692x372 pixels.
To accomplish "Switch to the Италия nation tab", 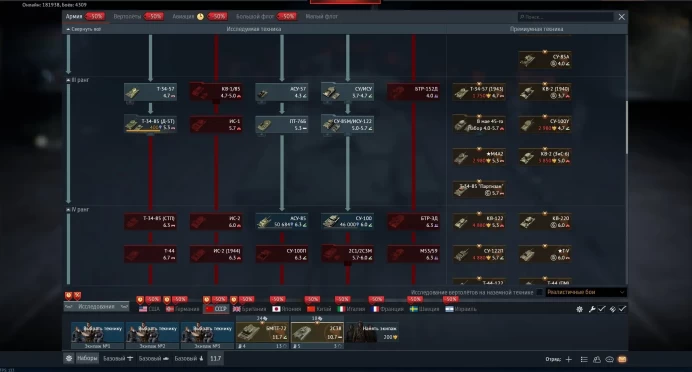I will [x=351, y=309].
